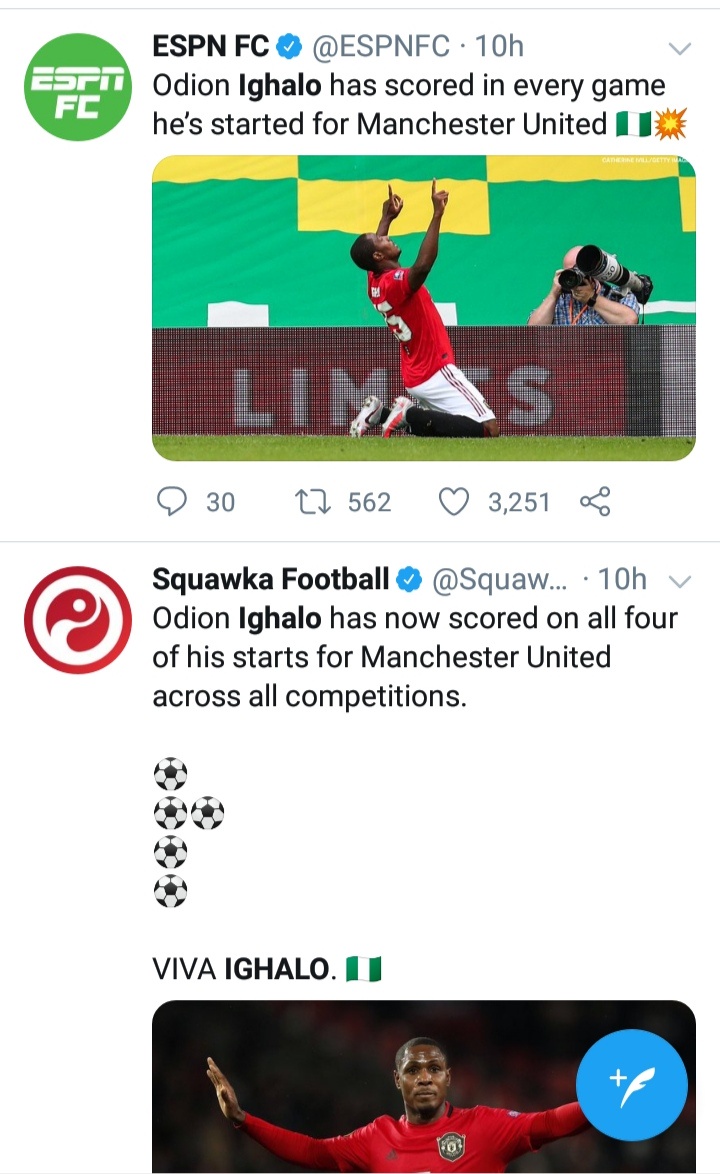
Task: Open the ESPN FC account name
Action: 210,46
